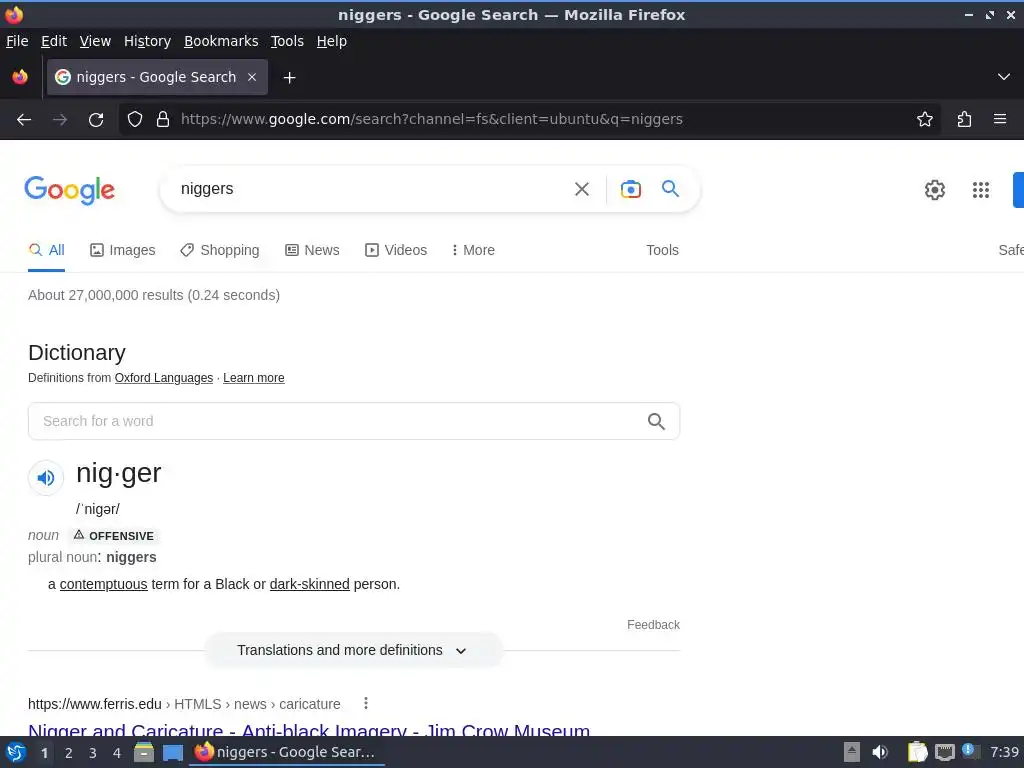Open the More search filters menu
The height and width of the screenshot is (768, 1024).
click(x=473, y=250)
